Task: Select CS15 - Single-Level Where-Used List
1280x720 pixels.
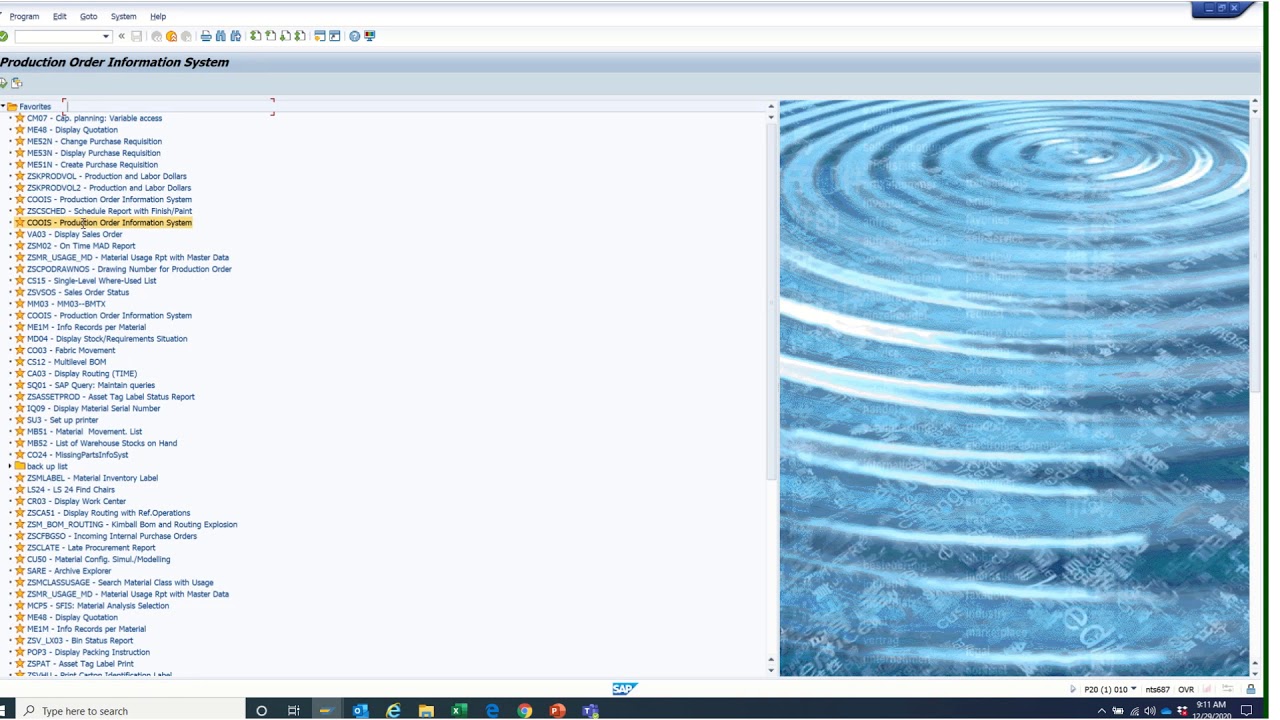Action: (92, 280)
